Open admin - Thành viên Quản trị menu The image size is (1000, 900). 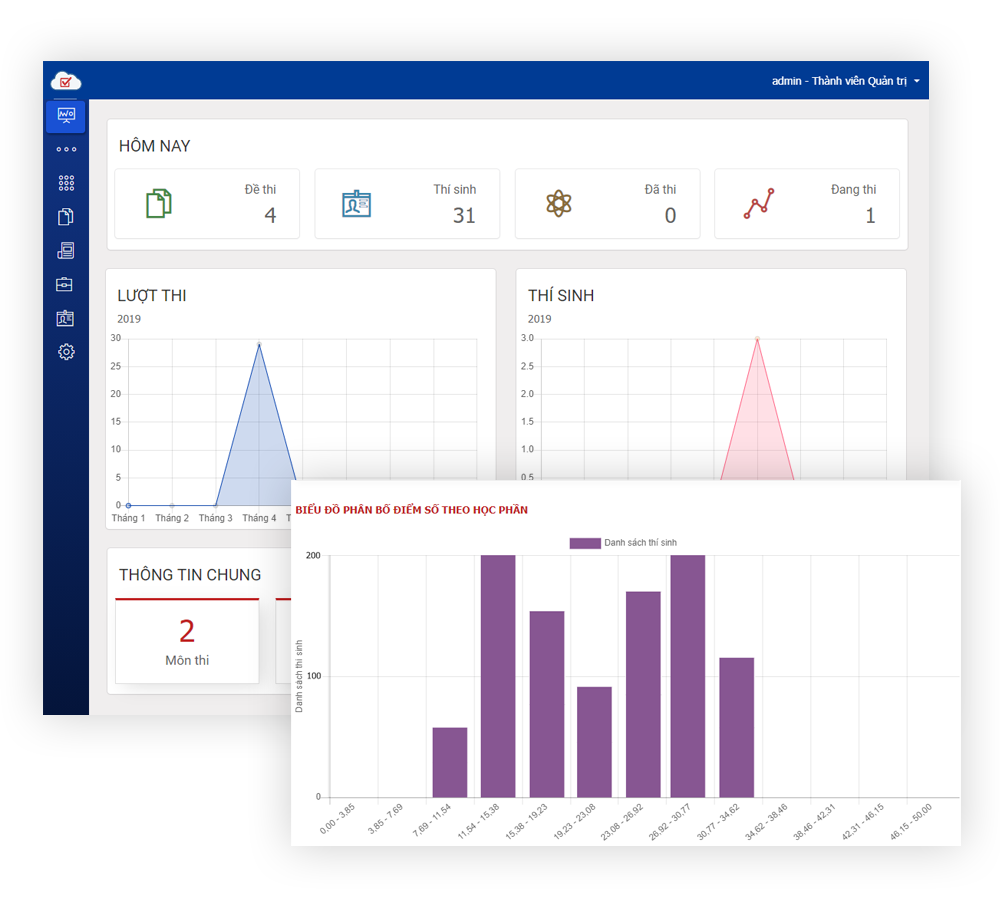[846, 81]
